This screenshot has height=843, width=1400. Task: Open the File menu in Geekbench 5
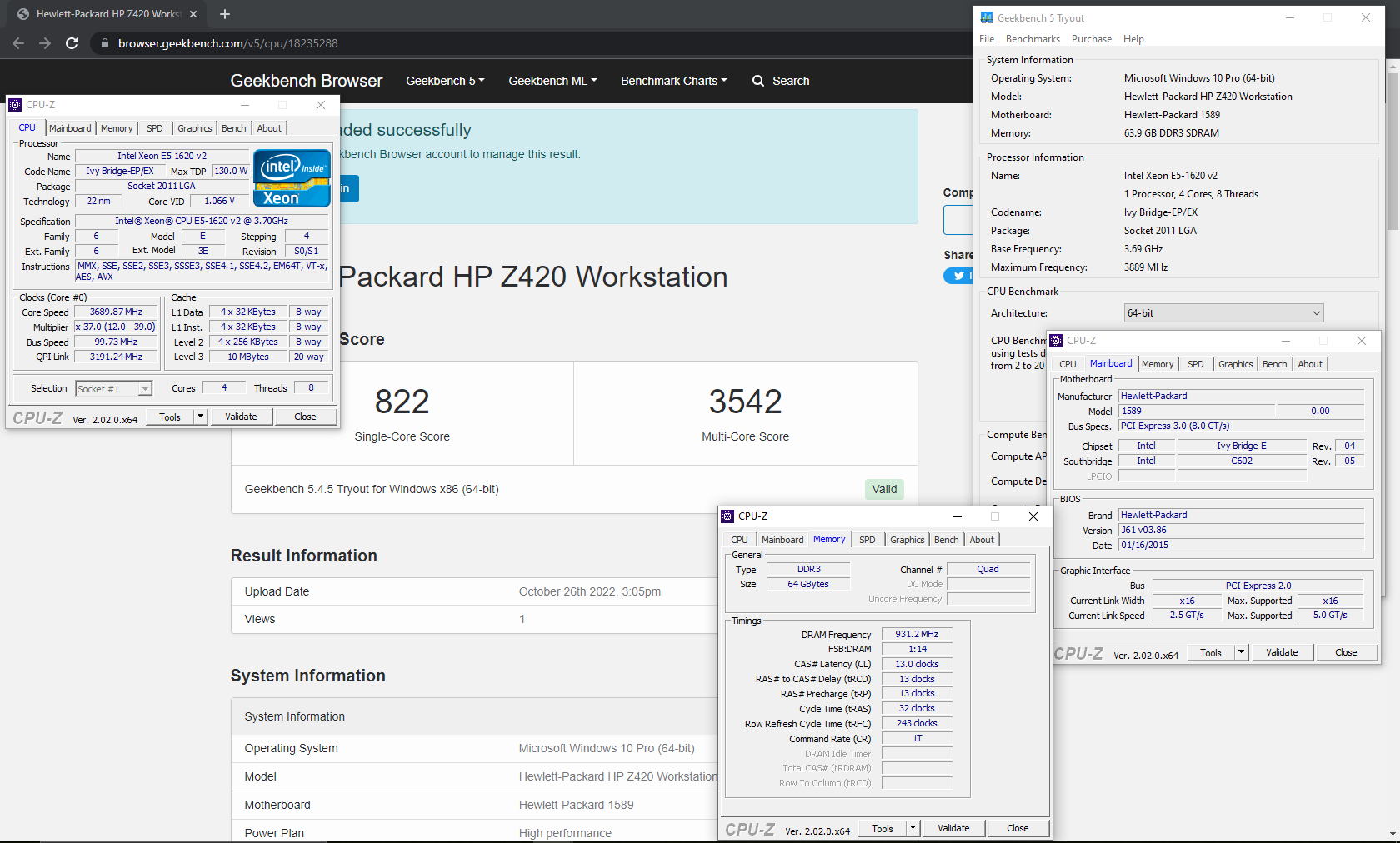pyautogui.click(x=987, y=39)
